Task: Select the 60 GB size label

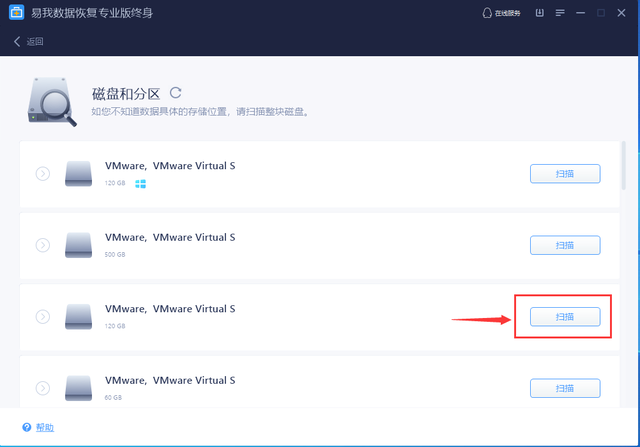Action: click(x=113, y=397)
